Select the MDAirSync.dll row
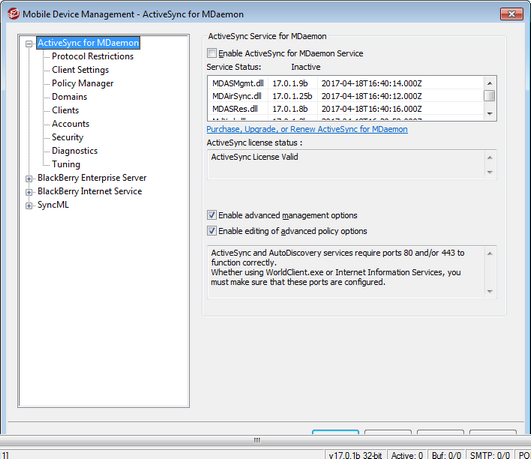The width and height of the screenshot is (531, 459). pyautogui.click(x=345, y=96)
